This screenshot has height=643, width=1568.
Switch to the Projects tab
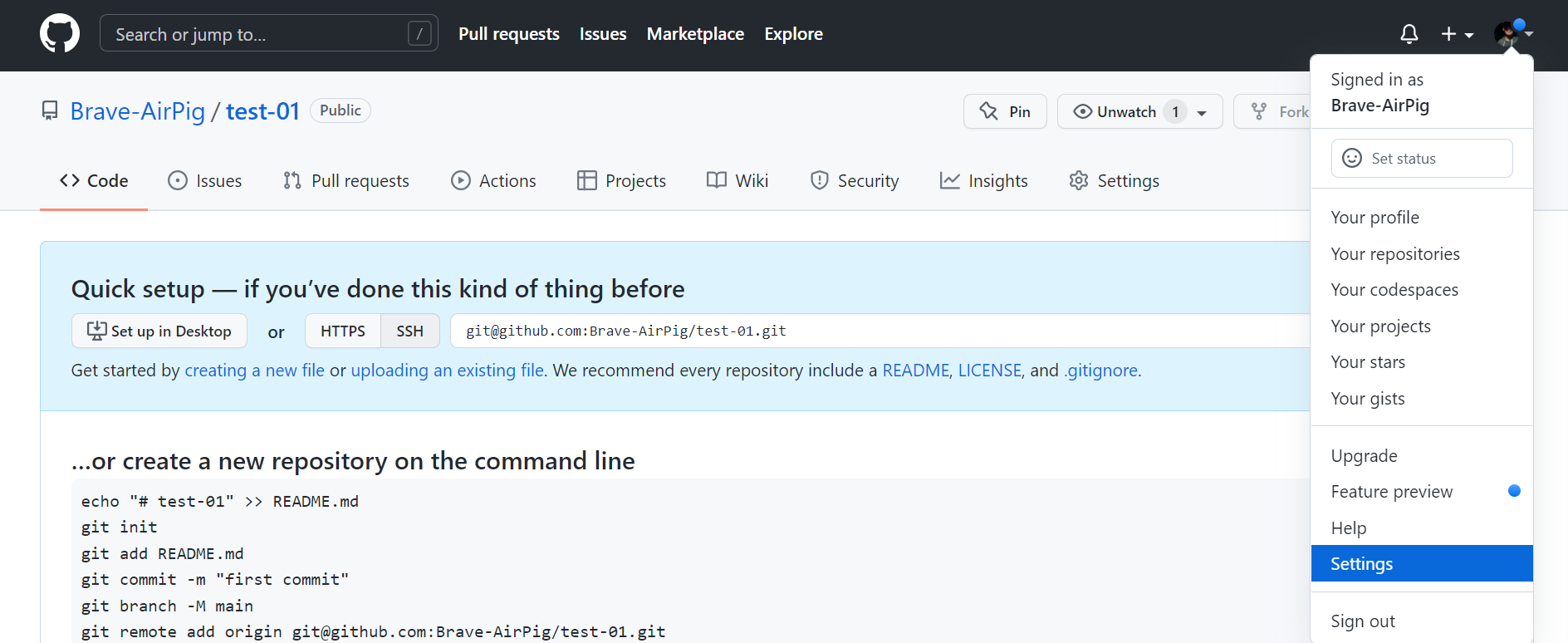coord(621,180)
